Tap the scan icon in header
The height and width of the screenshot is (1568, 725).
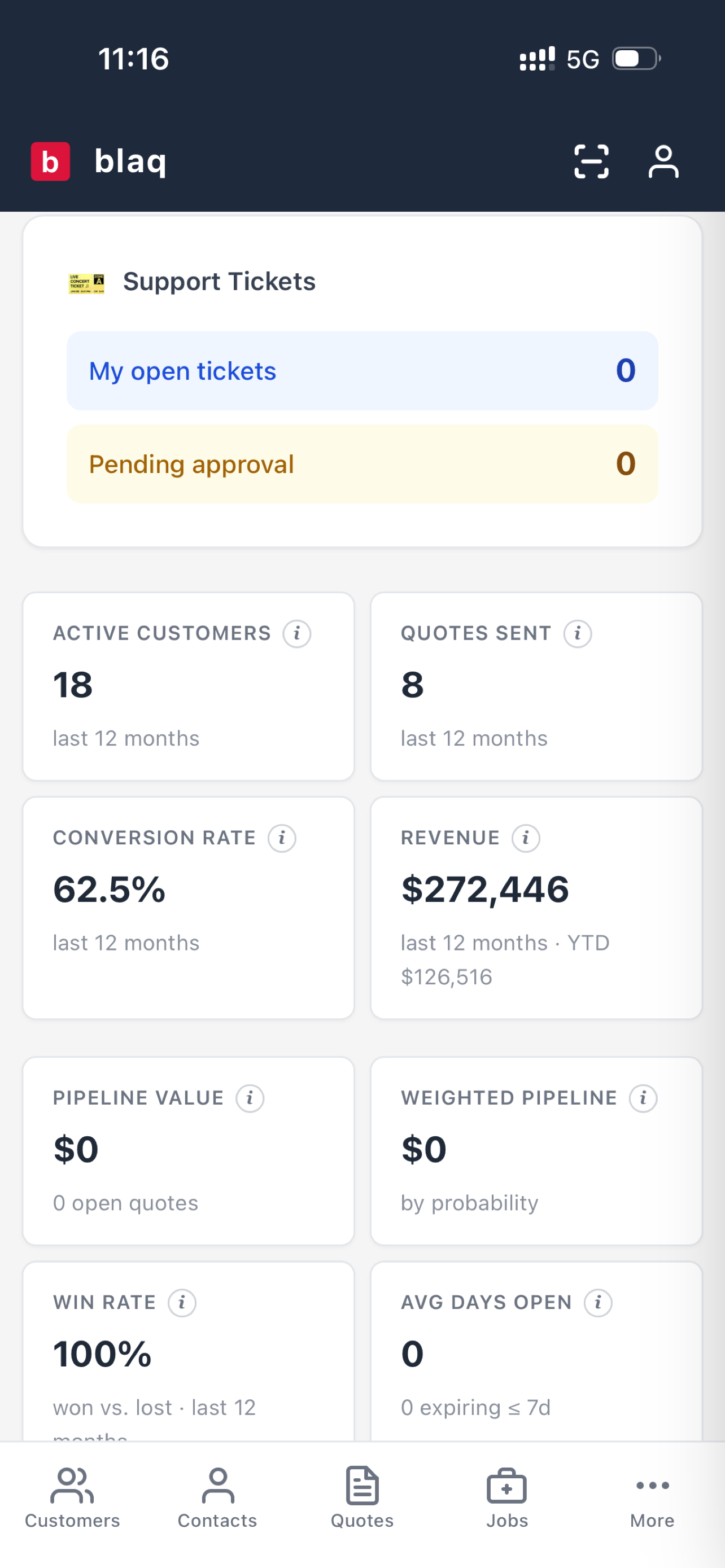pos(591,161)
